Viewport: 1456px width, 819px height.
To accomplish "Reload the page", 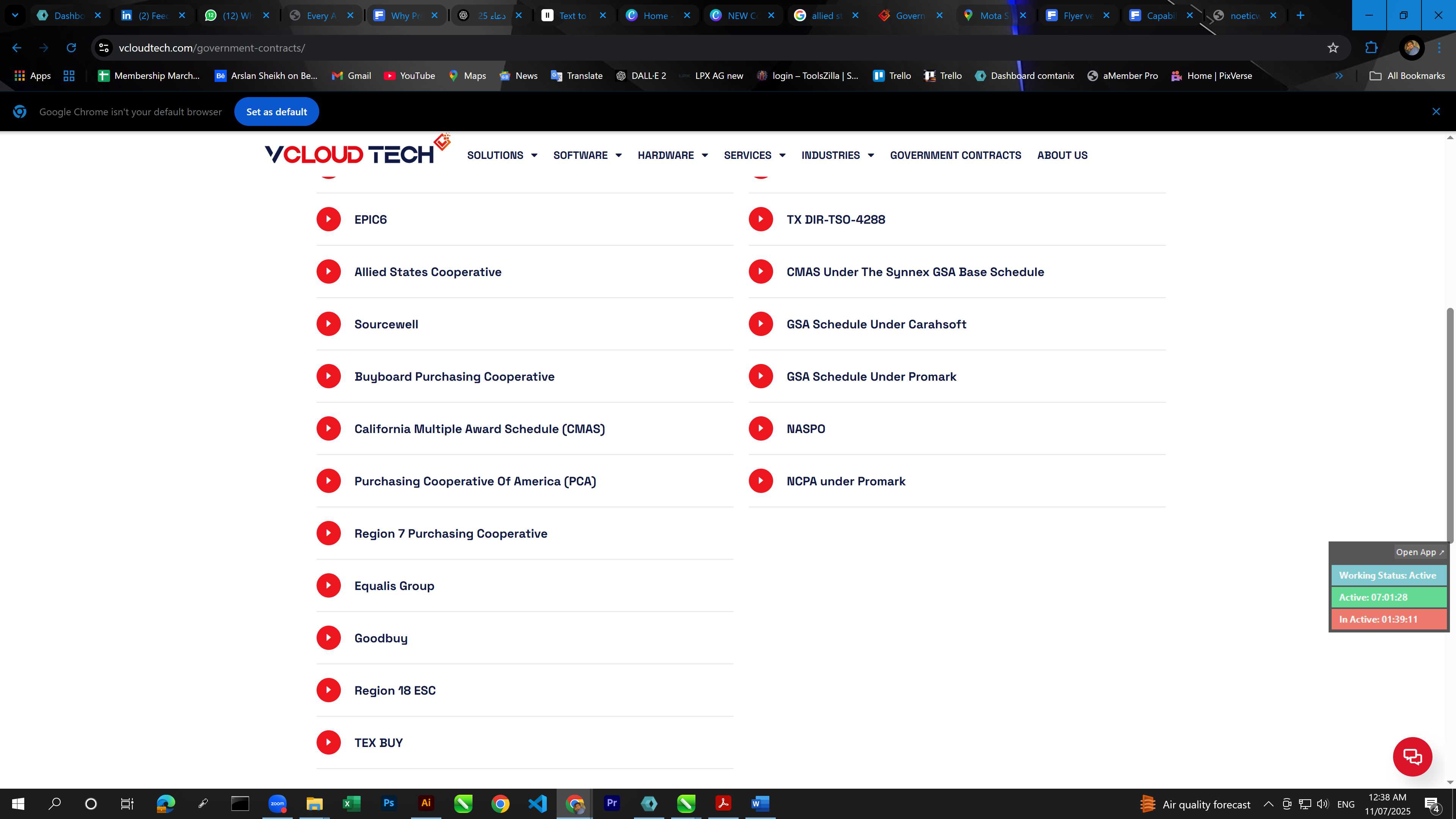I will 71,48.
